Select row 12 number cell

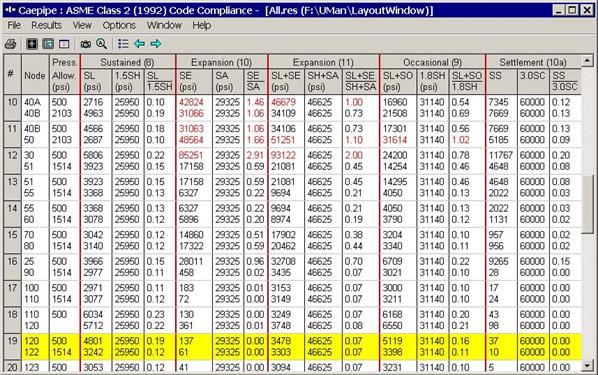click(13, 161)
